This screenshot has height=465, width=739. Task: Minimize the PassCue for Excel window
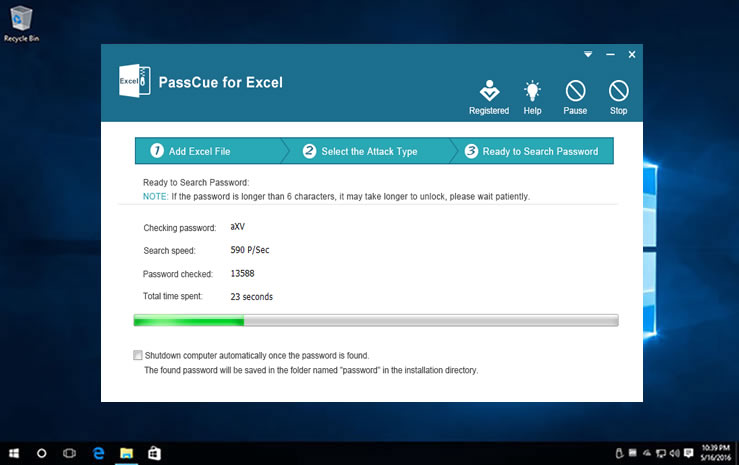click(x=610, y=55)
